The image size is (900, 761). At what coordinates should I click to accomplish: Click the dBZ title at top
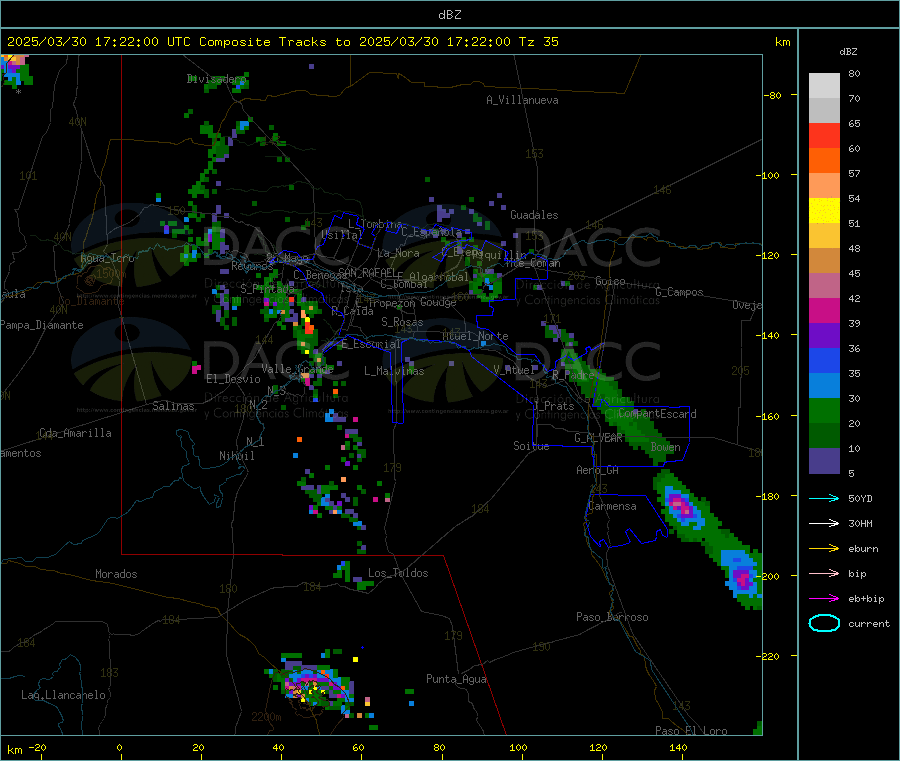click(x=449, y=15)
